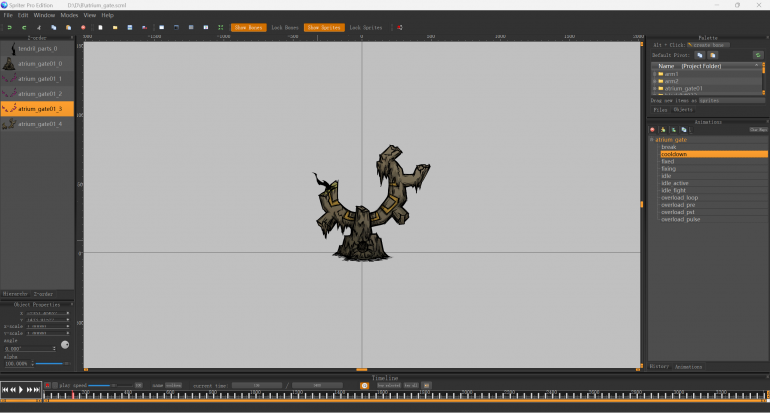
Task: Click the play speed slider
Action: [110, 385]
